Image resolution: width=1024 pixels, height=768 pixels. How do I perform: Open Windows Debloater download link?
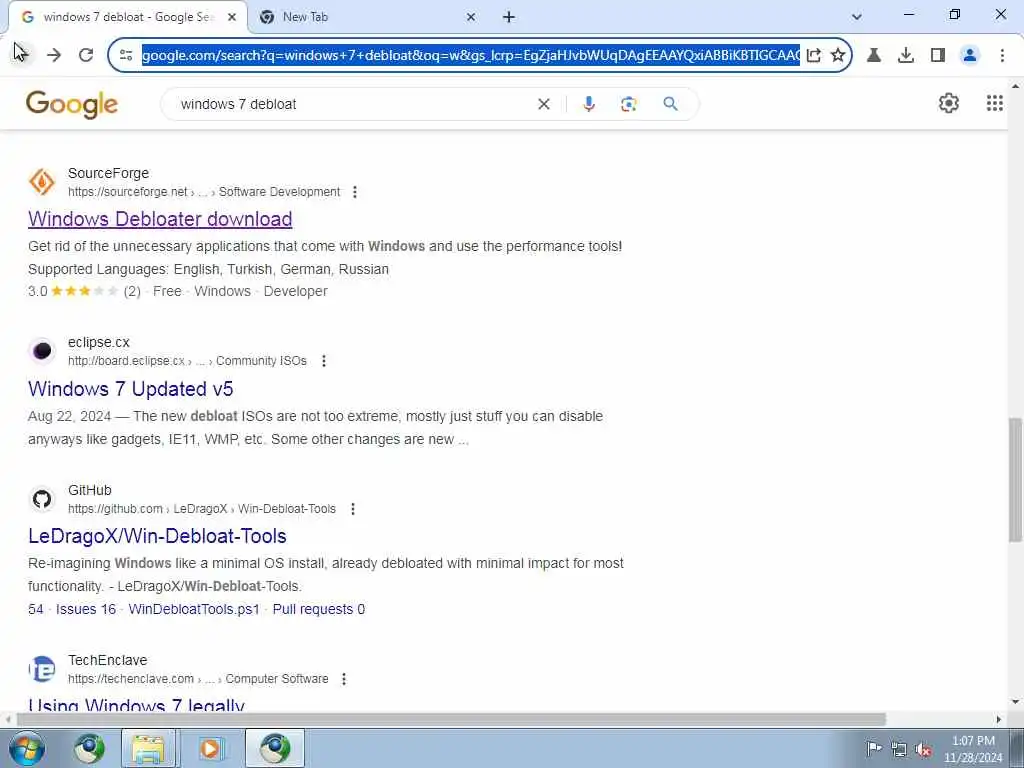(x=160, y=219)
